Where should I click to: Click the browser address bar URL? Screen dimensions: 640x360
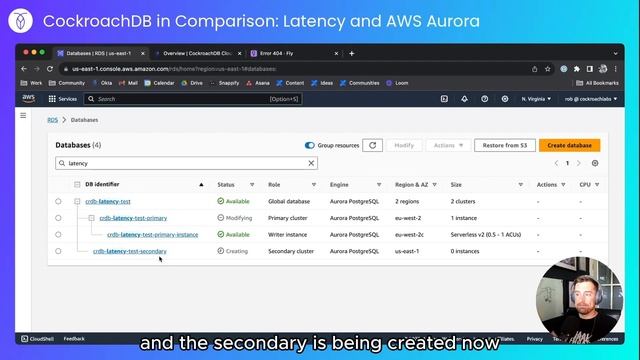tap(174, 69)
